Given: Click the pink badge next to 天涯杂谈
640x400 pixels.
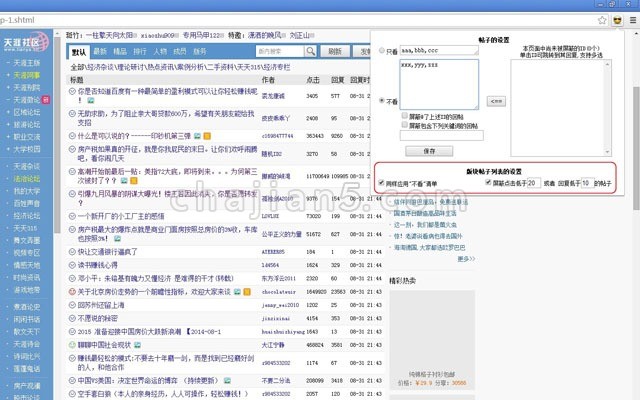Looking at the screenshot, I should pos(46,100).
